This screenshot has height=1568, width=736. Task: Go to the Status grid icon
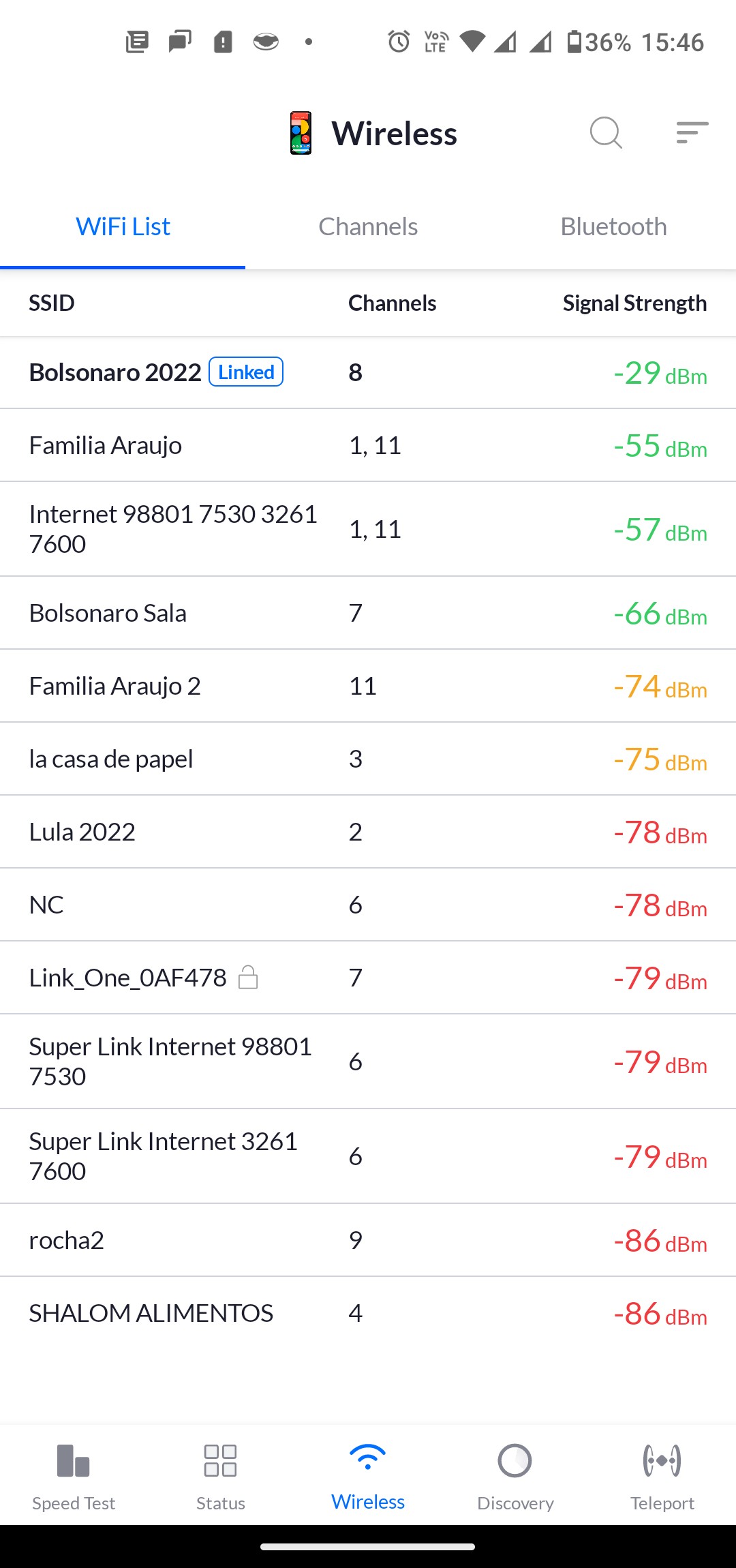click(x=220, y=1461)
